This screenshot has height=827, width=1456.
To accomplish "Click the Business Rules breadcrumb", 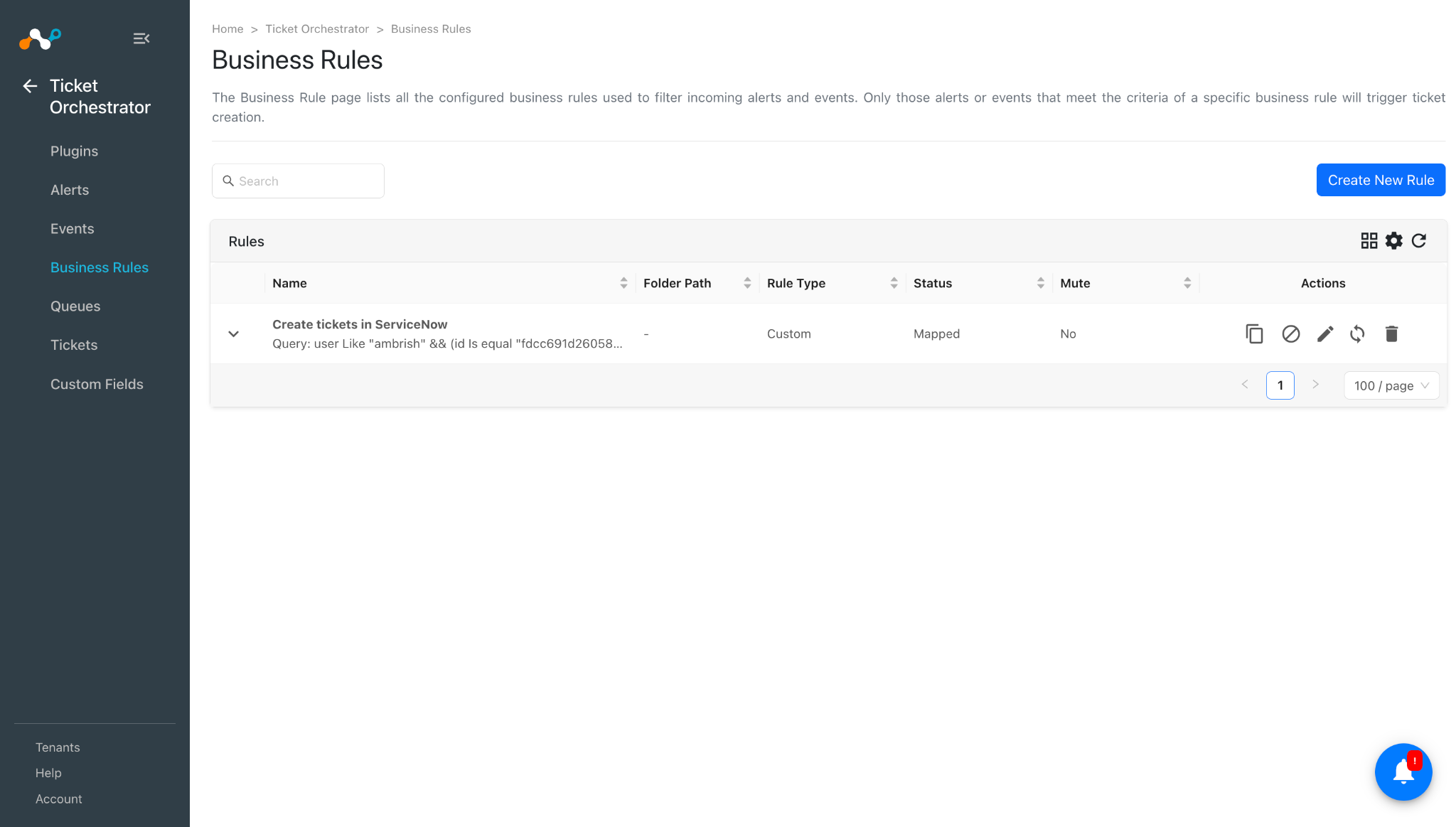I will (431, 29).
